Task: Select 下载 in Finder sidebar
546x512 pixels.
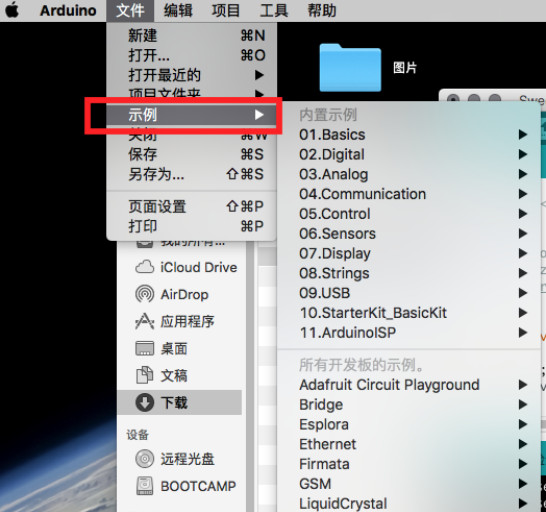Action: [179, 403]
